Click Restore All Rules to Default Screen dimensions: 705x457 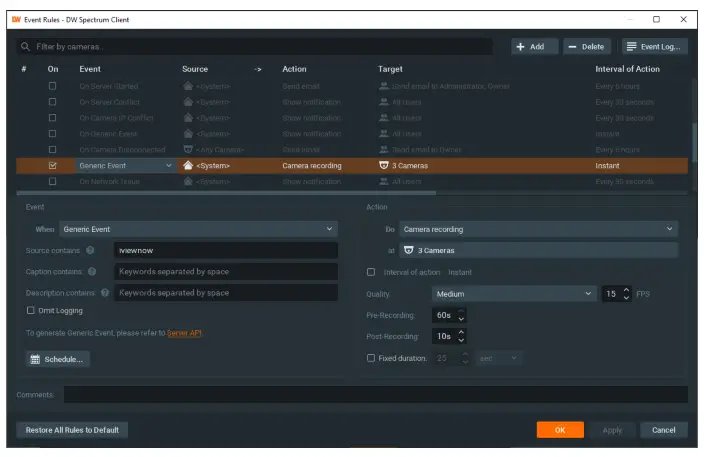pos(72,430)
